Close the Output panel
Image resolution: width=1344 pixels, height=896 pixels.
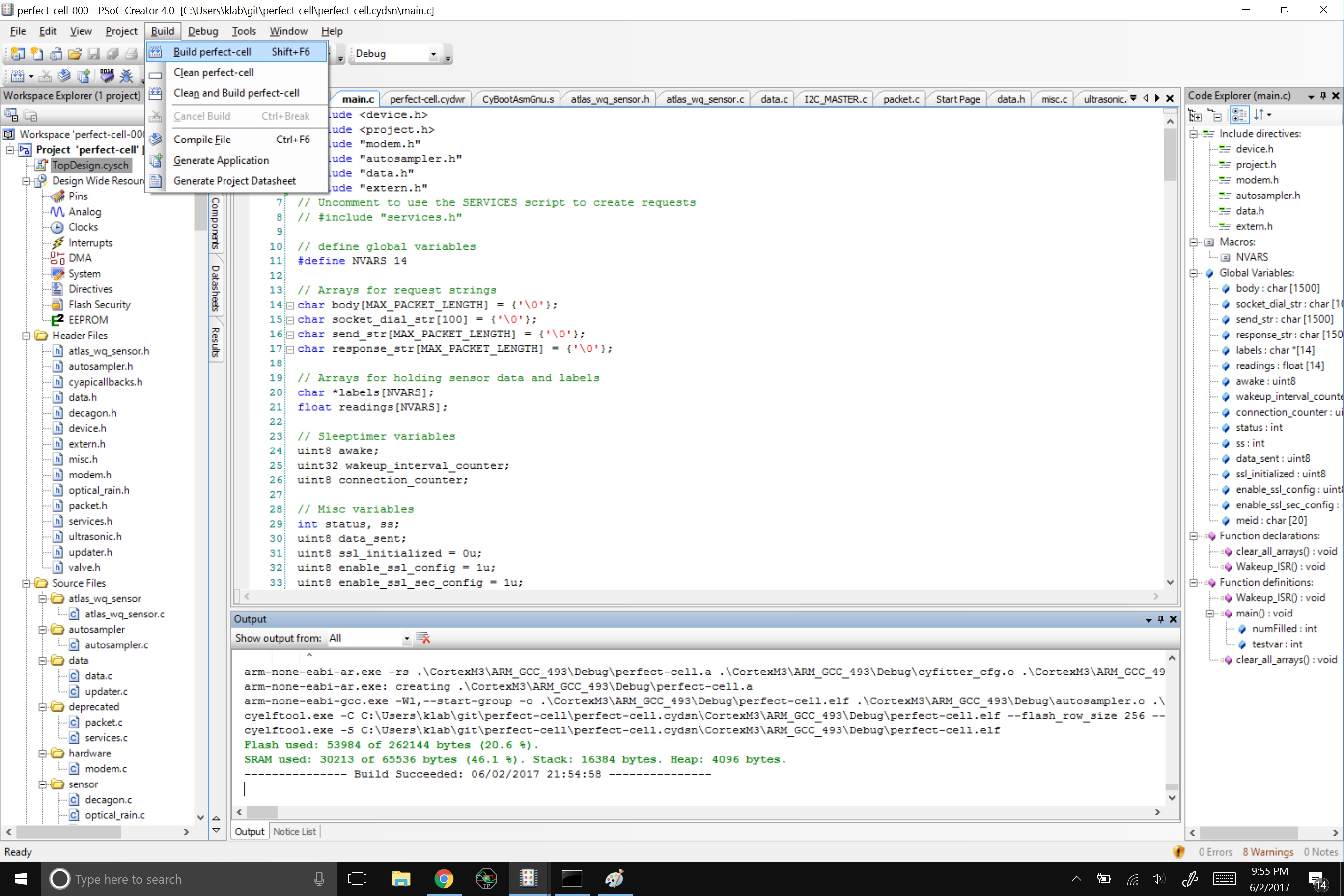[x=1173, y=619]
